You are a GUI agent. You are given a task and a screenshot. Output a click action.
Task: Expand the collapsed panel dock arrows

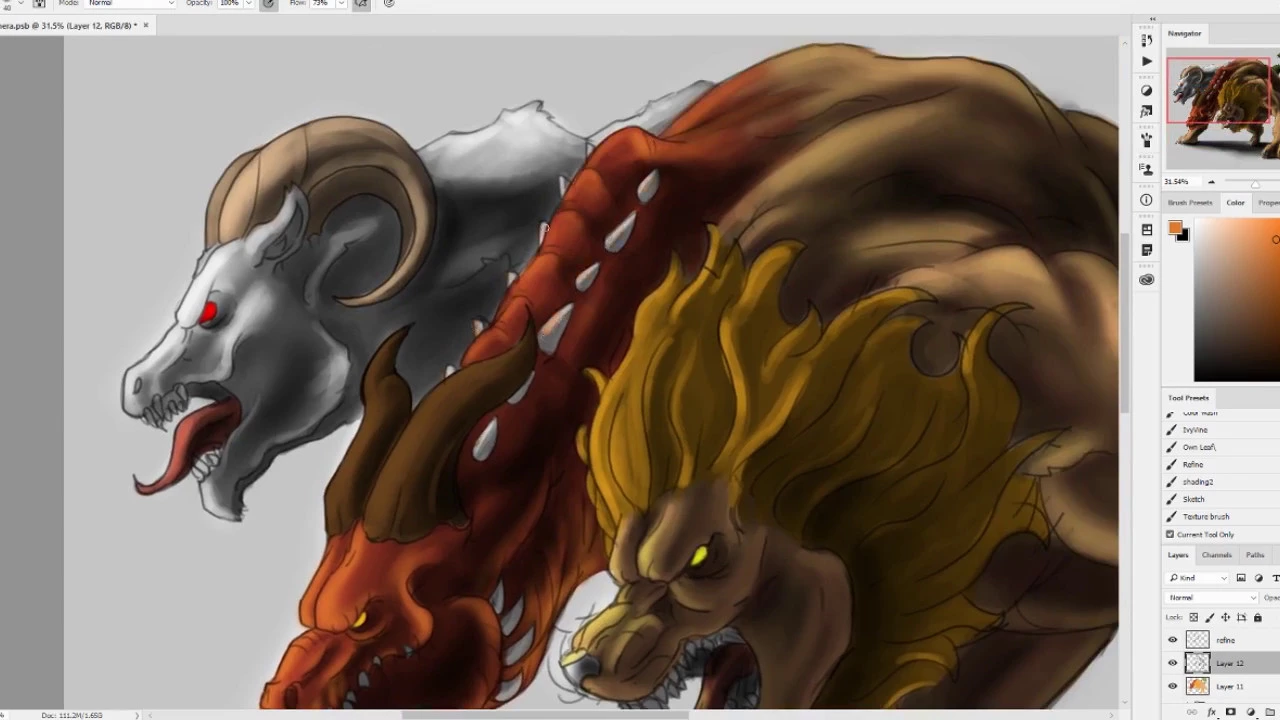point(1152,19)
